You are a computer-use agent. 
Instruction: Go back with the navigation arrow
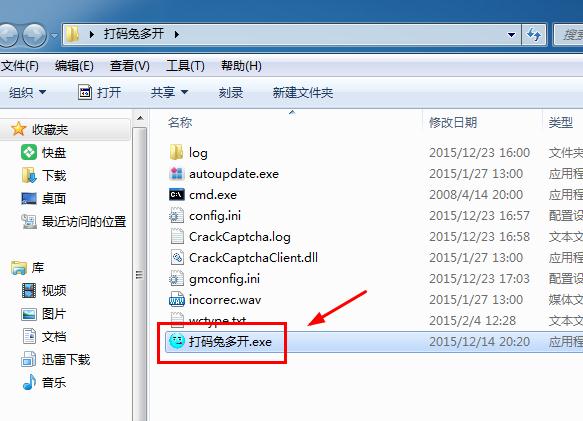point(8,35)
